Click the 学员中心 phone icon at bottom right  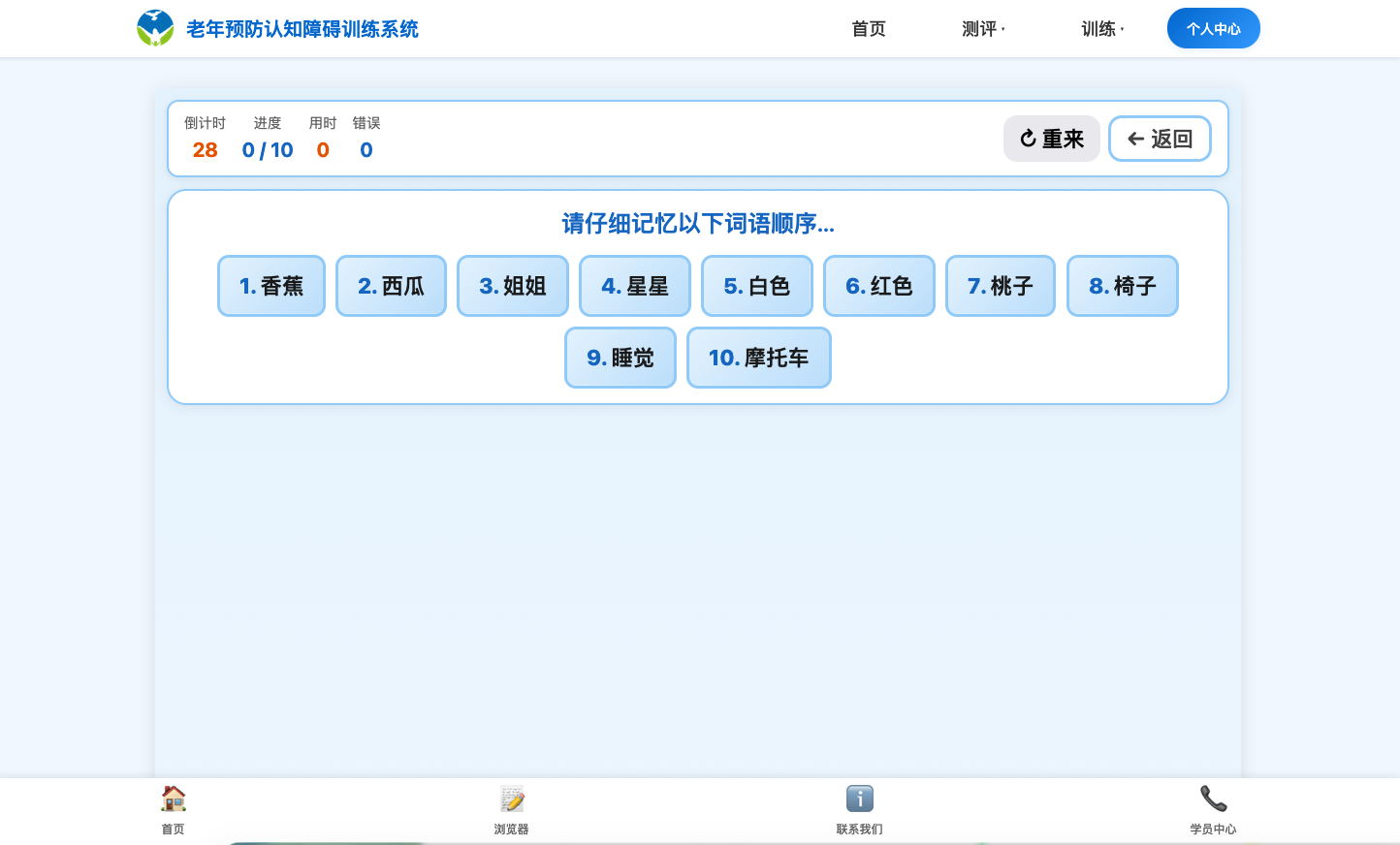(x=1213, y=798)
